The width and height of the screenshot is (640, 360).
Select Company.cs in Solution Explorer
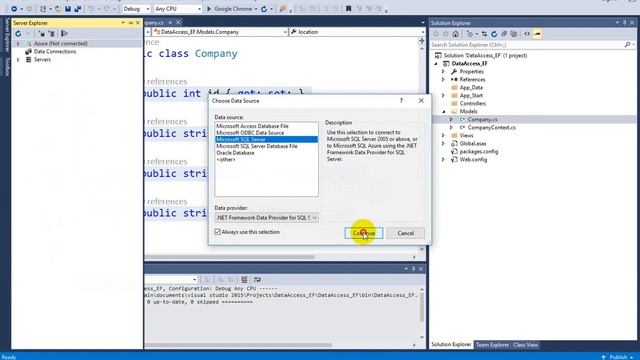click(x=482, y=119)
